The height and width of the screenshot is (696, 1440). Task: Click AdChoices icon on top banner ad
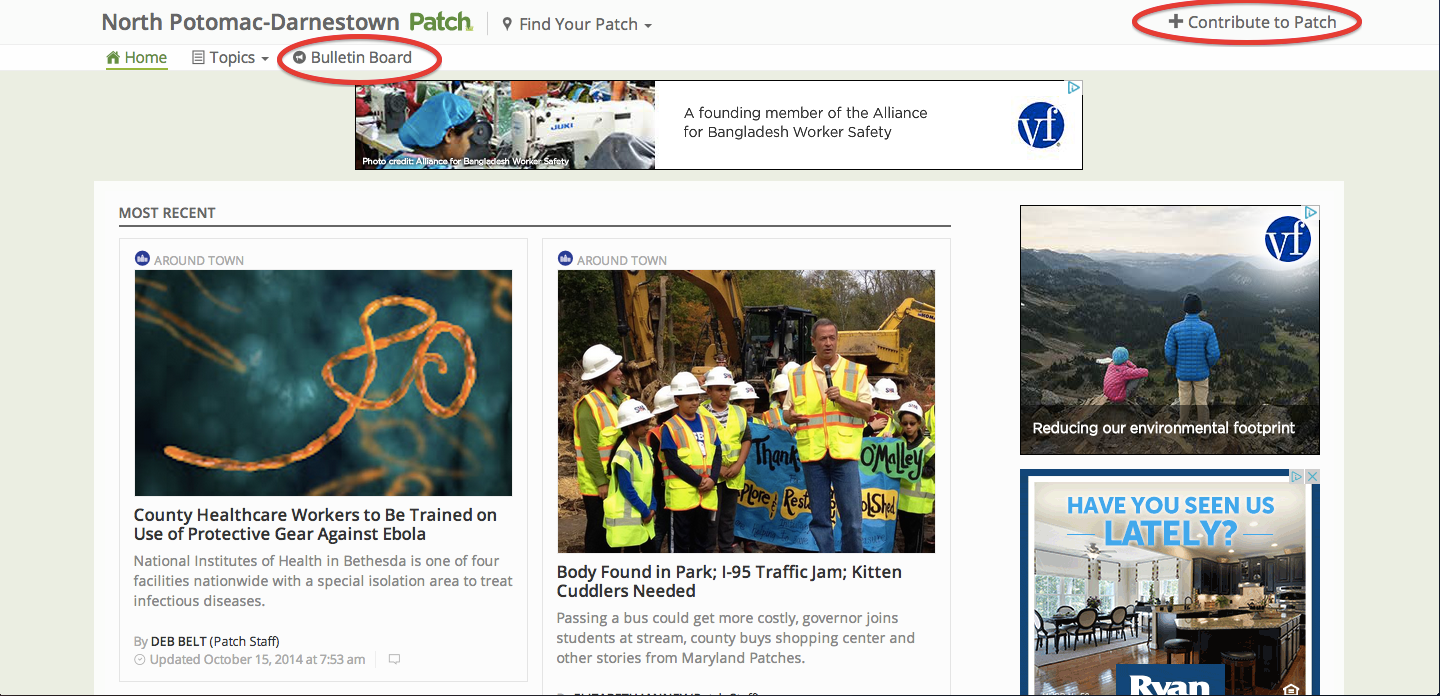coord(1074,88)
